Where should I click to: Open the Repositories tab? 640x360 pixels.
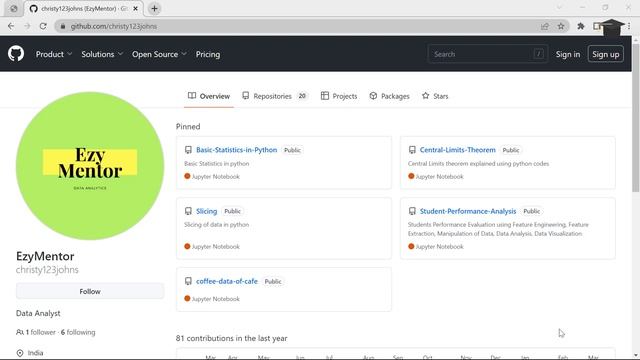click(x=275, y=96)
